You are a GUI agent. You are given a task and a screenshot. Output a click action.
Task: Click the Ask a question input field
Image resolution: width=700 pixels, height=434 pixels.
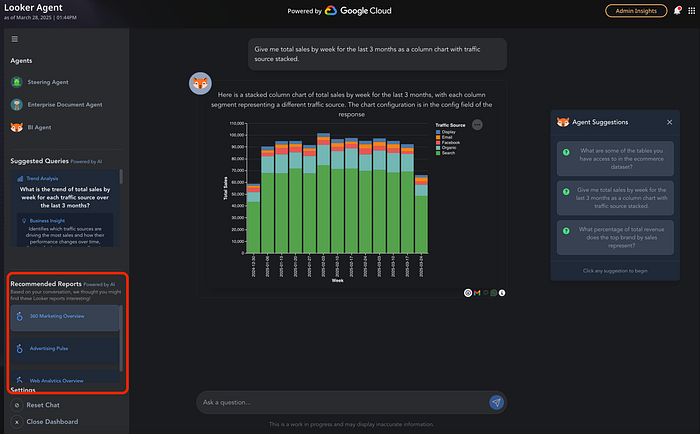344,402
